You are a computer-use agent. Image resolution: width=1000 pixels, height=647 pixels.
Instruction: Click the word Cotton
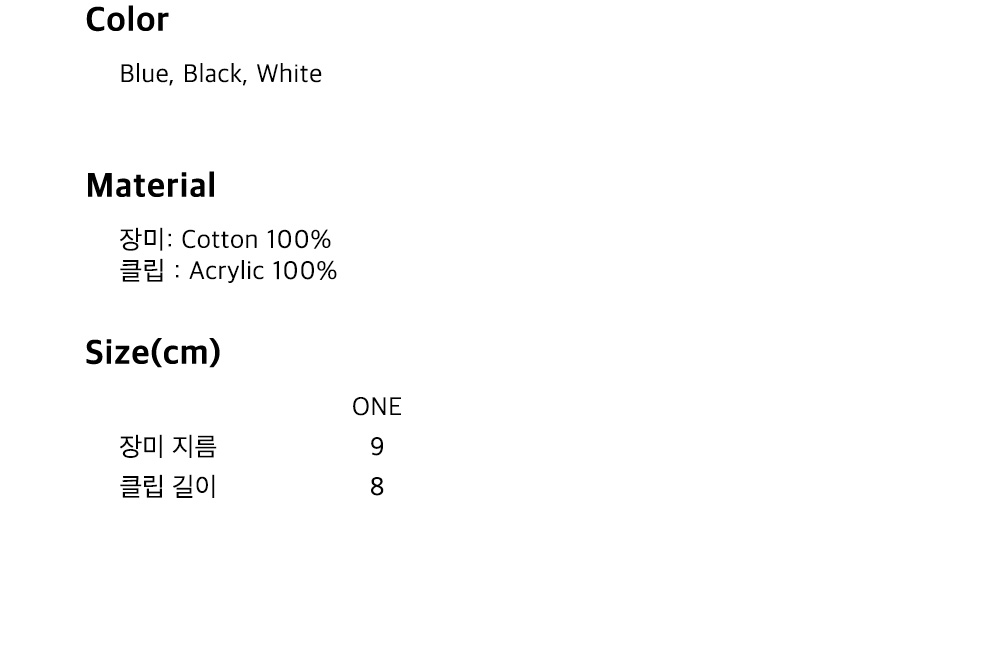point(220,240)
